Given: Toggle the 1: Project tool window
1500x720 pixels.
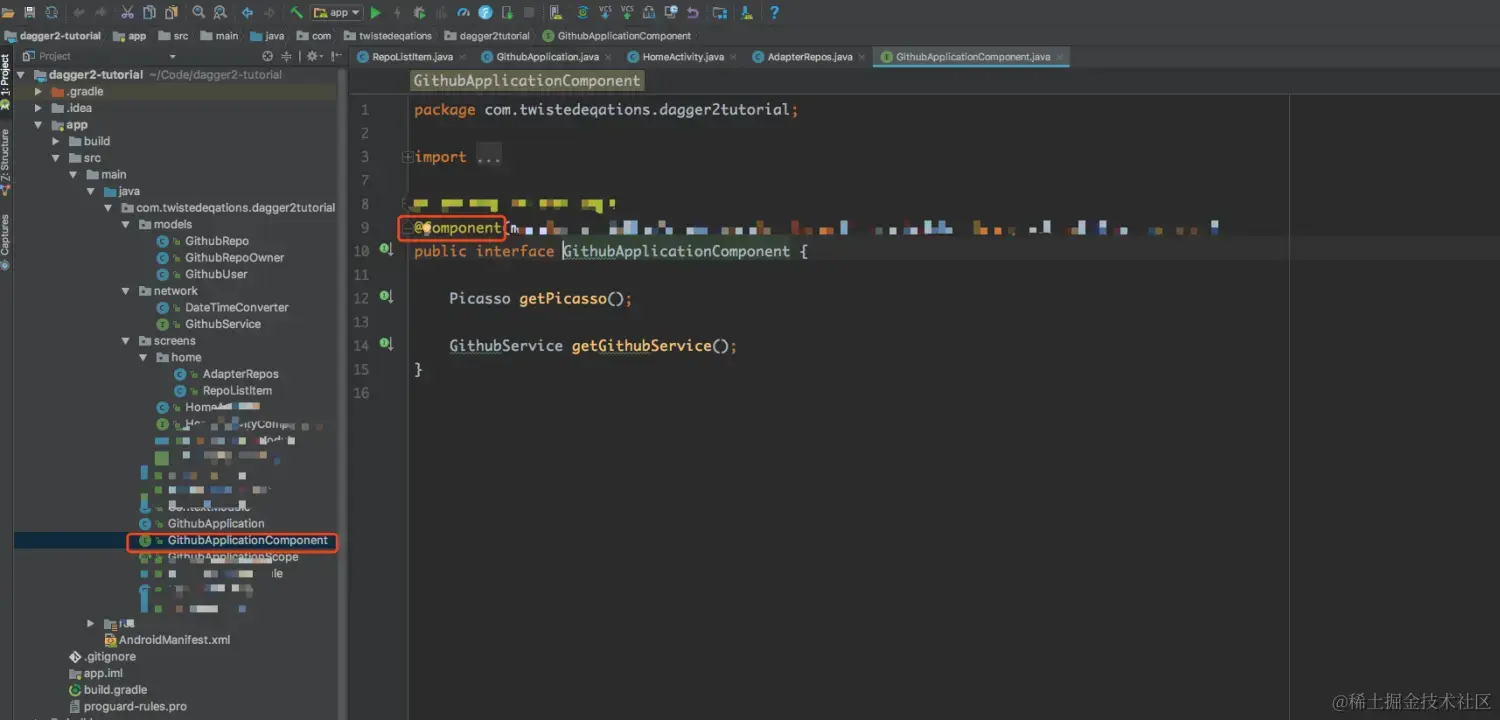Looking at the screenshot, I should (6, 82).
